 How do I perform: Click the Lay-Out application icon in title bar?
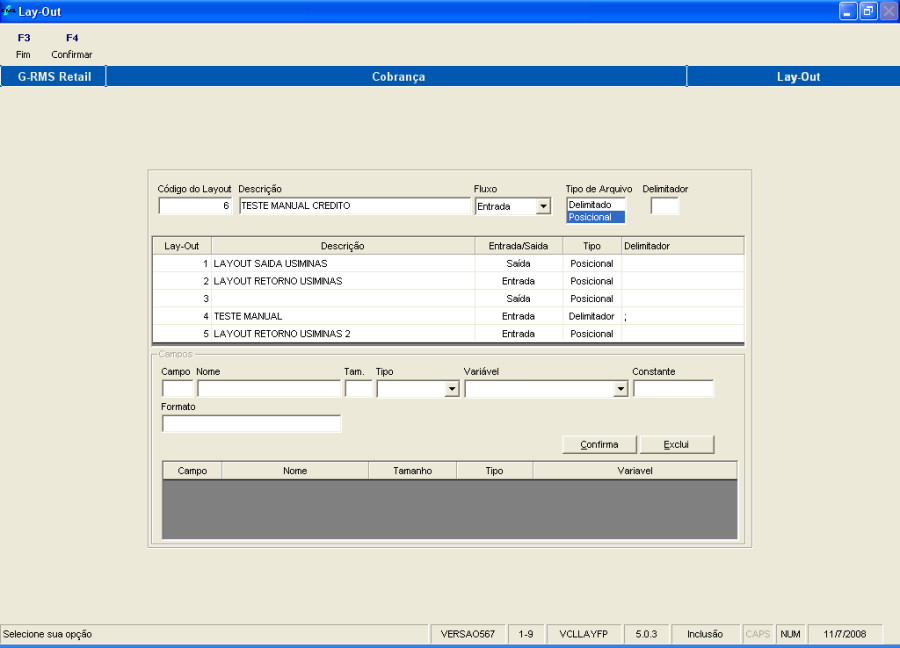tap(9, 11)
